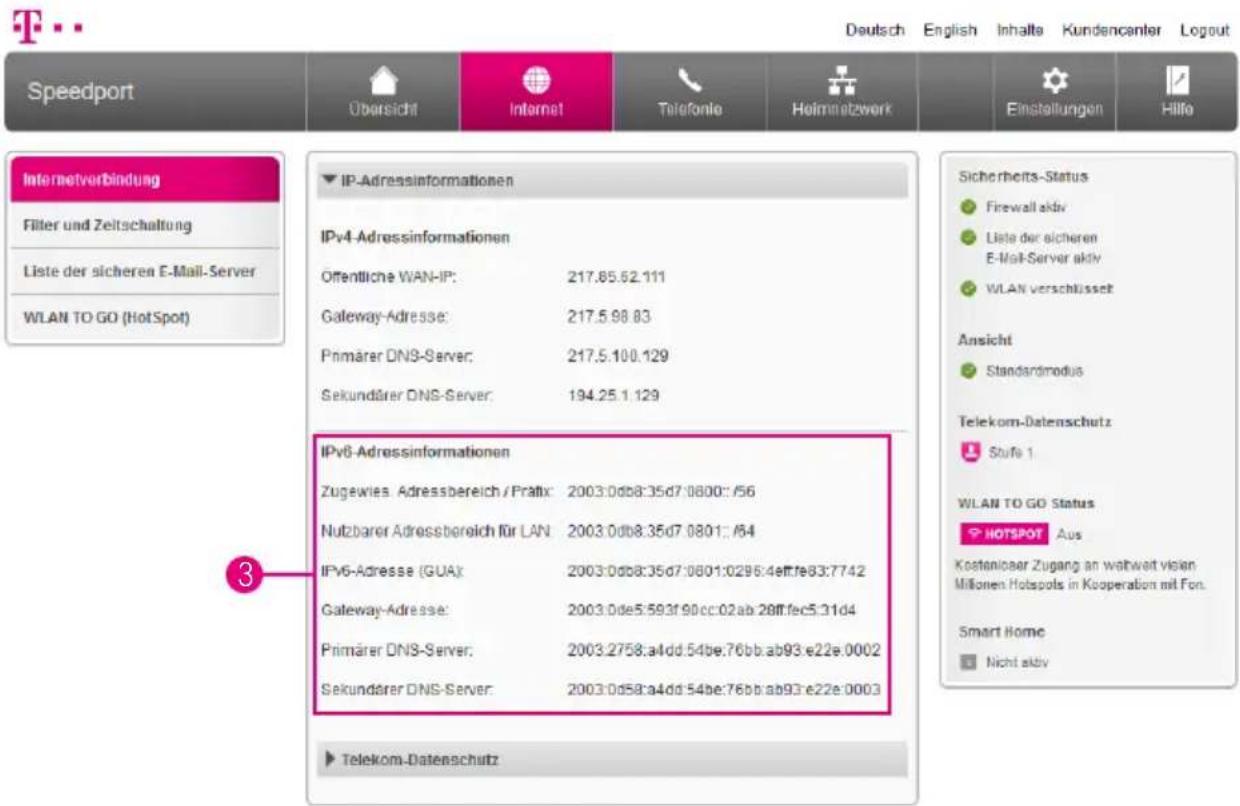Open Einstellungen gear icon tab

(1054, 92)
